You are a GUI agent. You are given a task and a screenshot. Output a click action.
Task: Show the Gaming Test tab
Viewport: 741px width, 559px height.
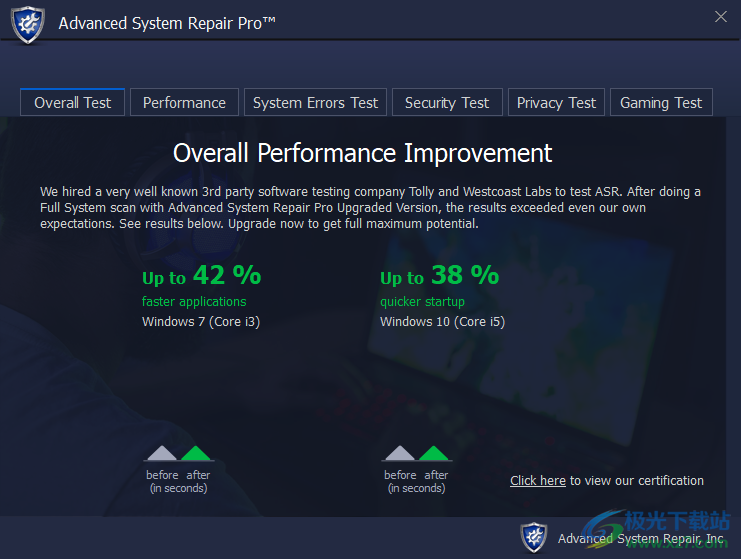tap(661, 102)
